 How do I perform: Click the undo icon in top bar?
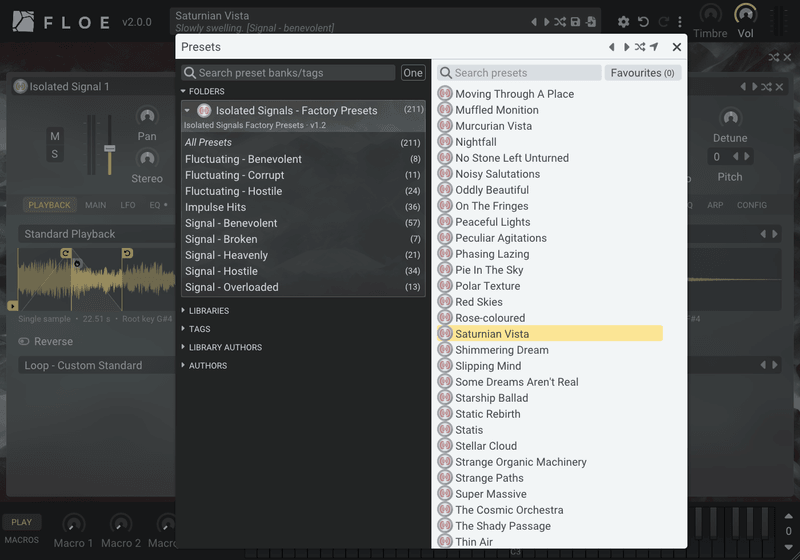coord(643,22)
